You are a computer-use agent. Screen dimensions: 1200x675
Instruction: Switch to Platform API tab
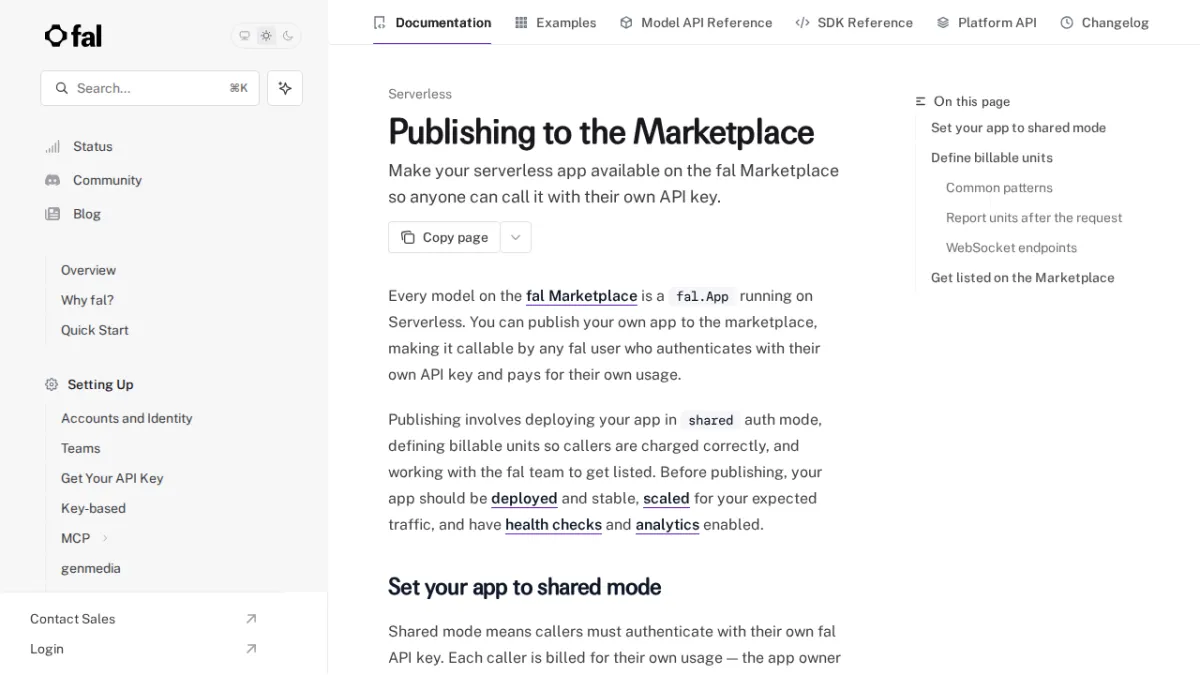point(986,22)
